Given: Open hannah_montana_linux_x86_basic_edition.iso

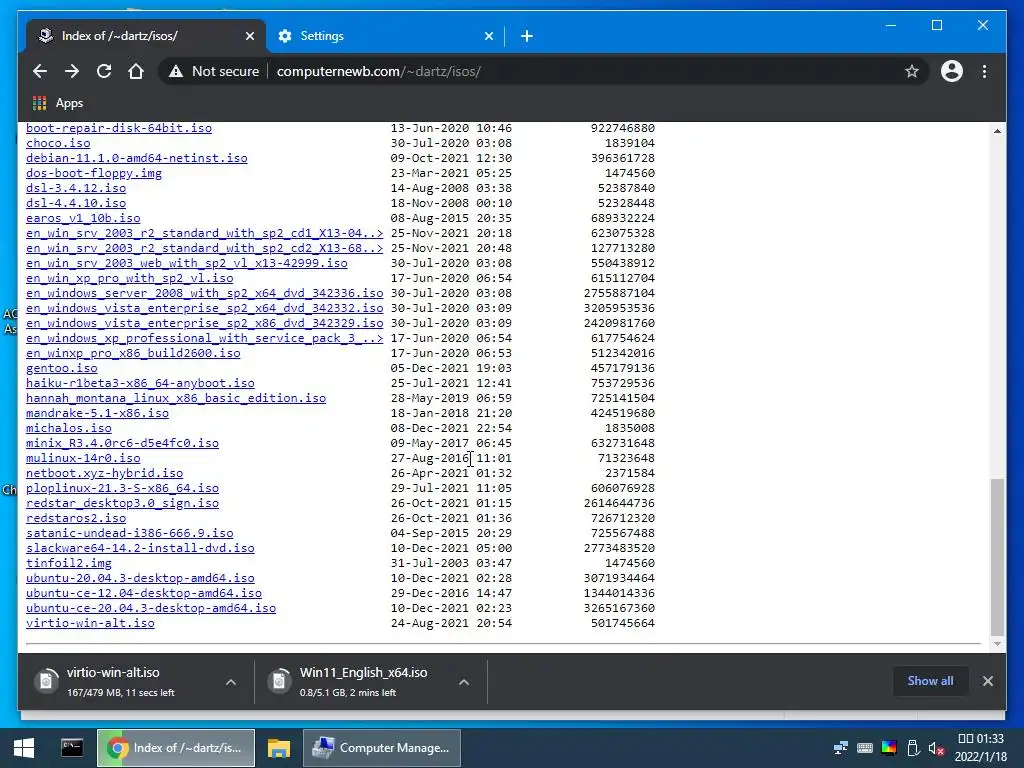Looking at the screenshot, I should coord(176,398).
